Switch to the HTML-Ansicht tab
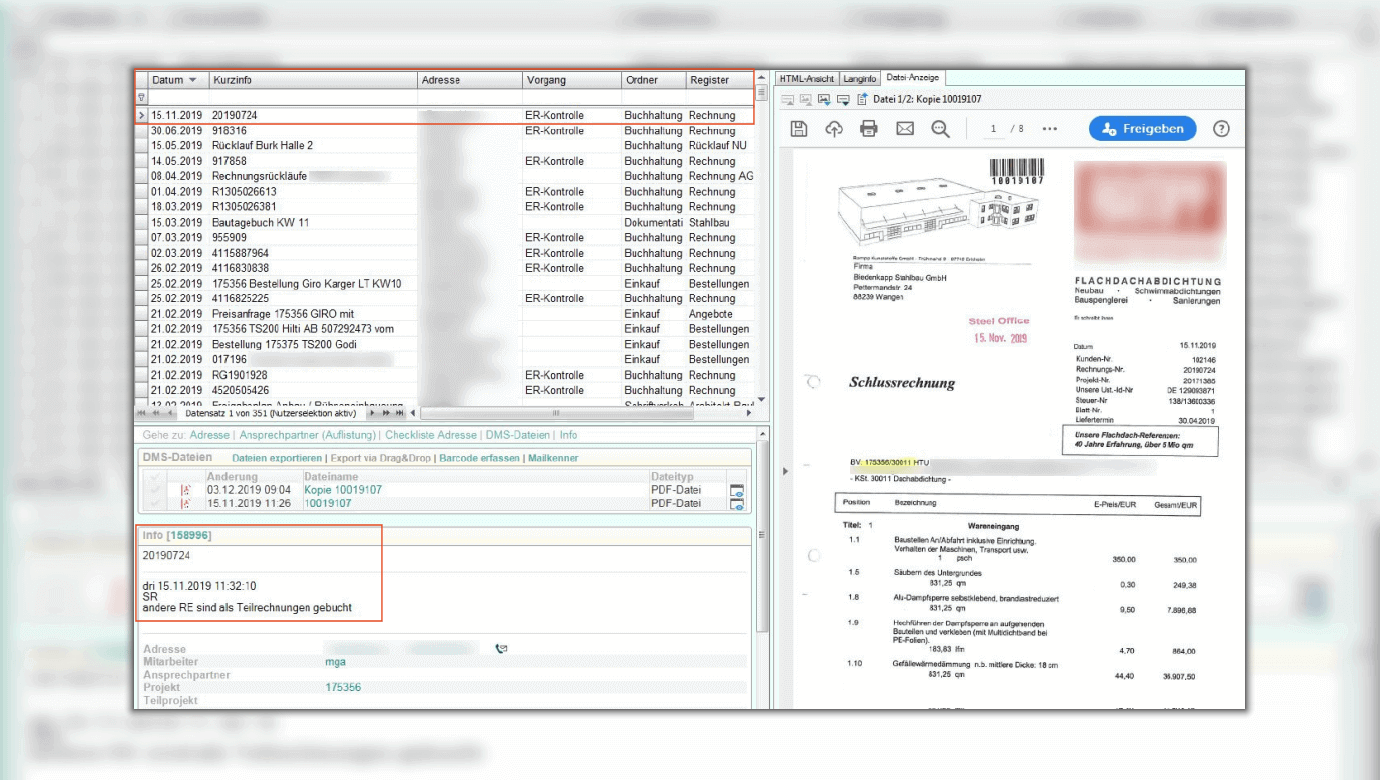This screenshot has width=1380, height=780. point(806,78)
